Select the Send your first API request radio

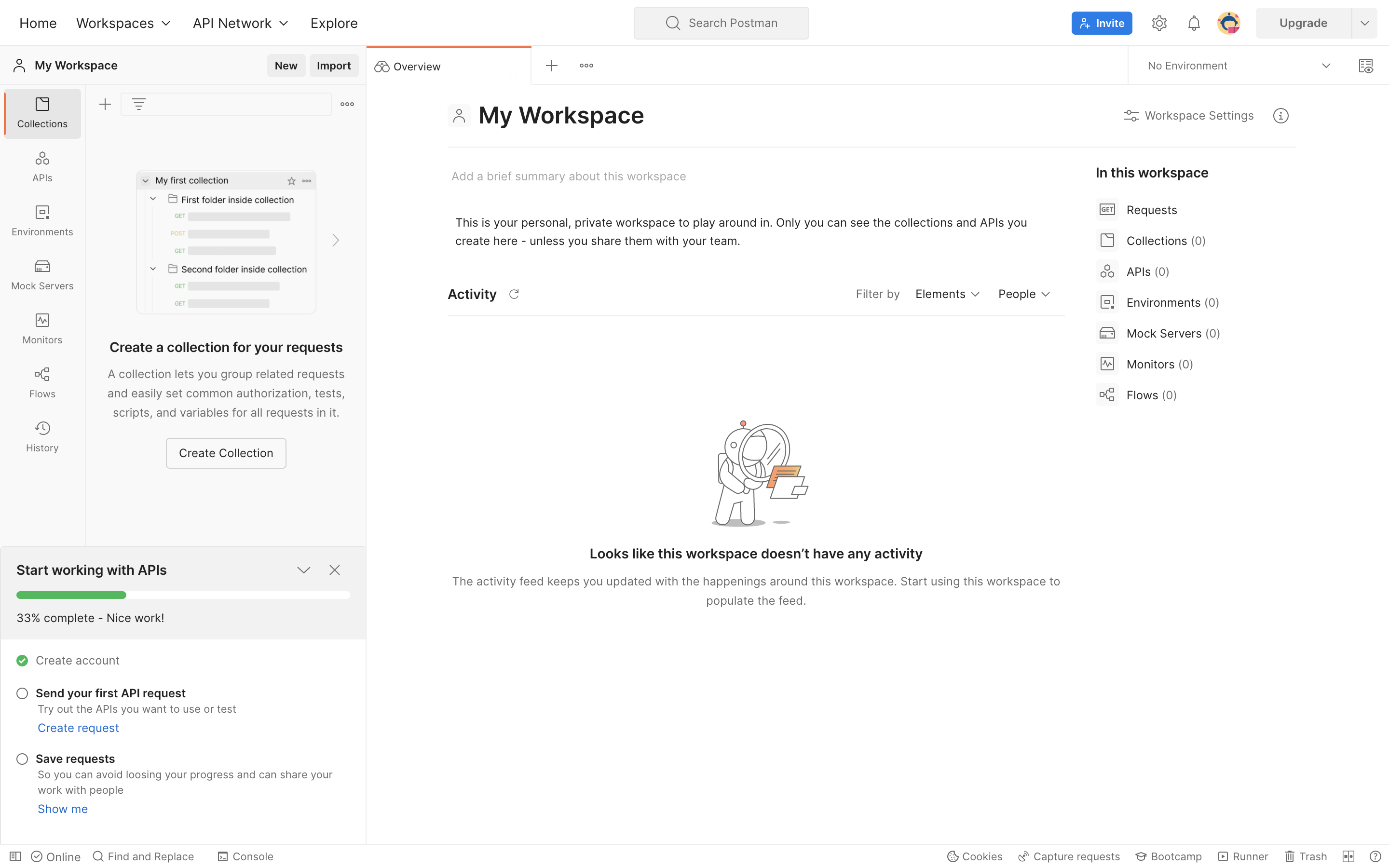[22, 693]
